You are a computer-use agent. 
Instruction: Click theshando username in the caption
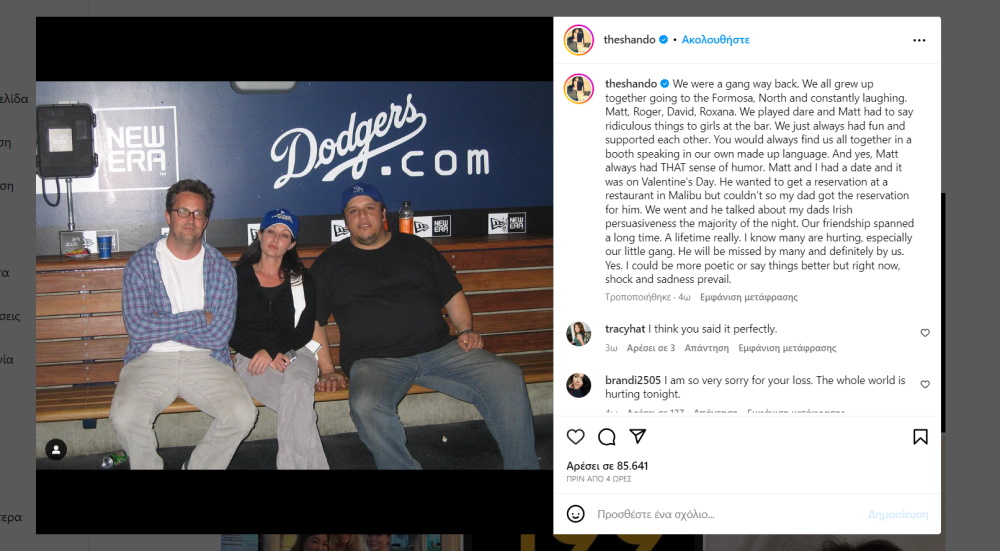pyautogui.click(x=631, y=84)
